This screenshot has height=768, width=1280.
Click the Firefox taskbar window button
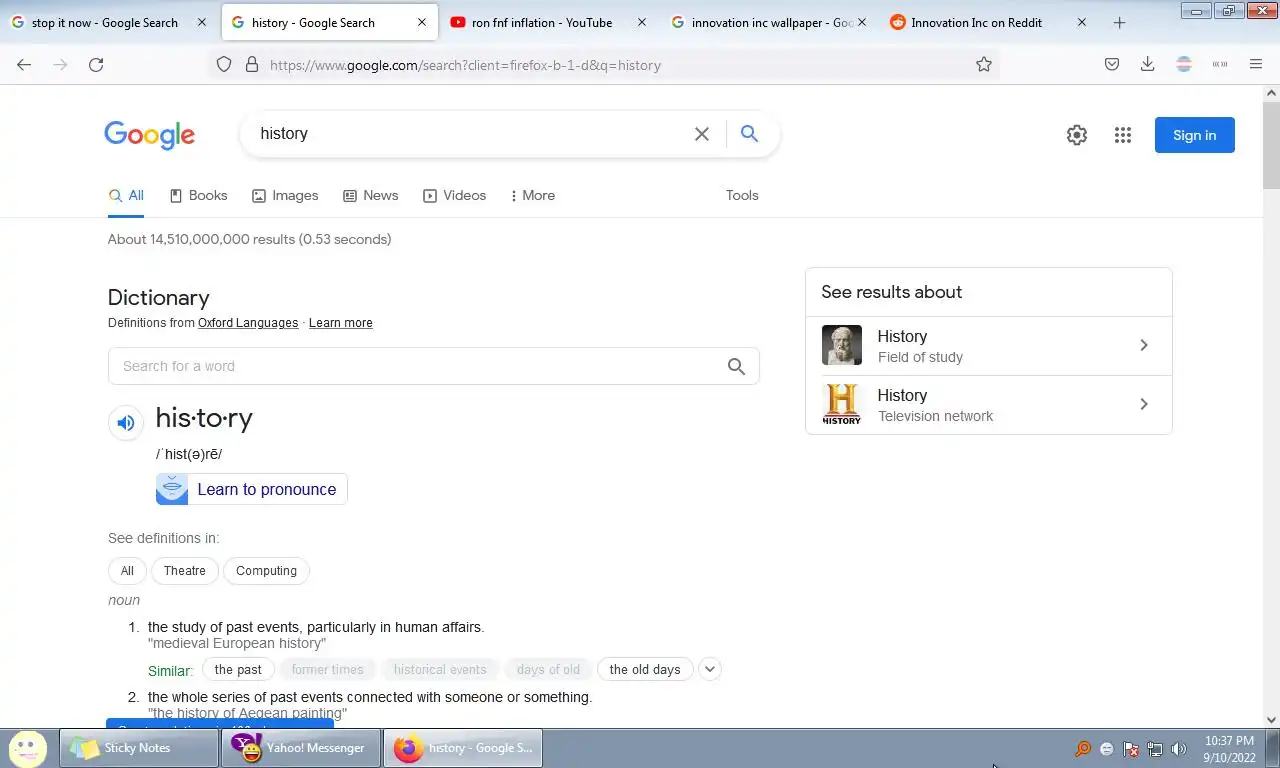(463, 748)
